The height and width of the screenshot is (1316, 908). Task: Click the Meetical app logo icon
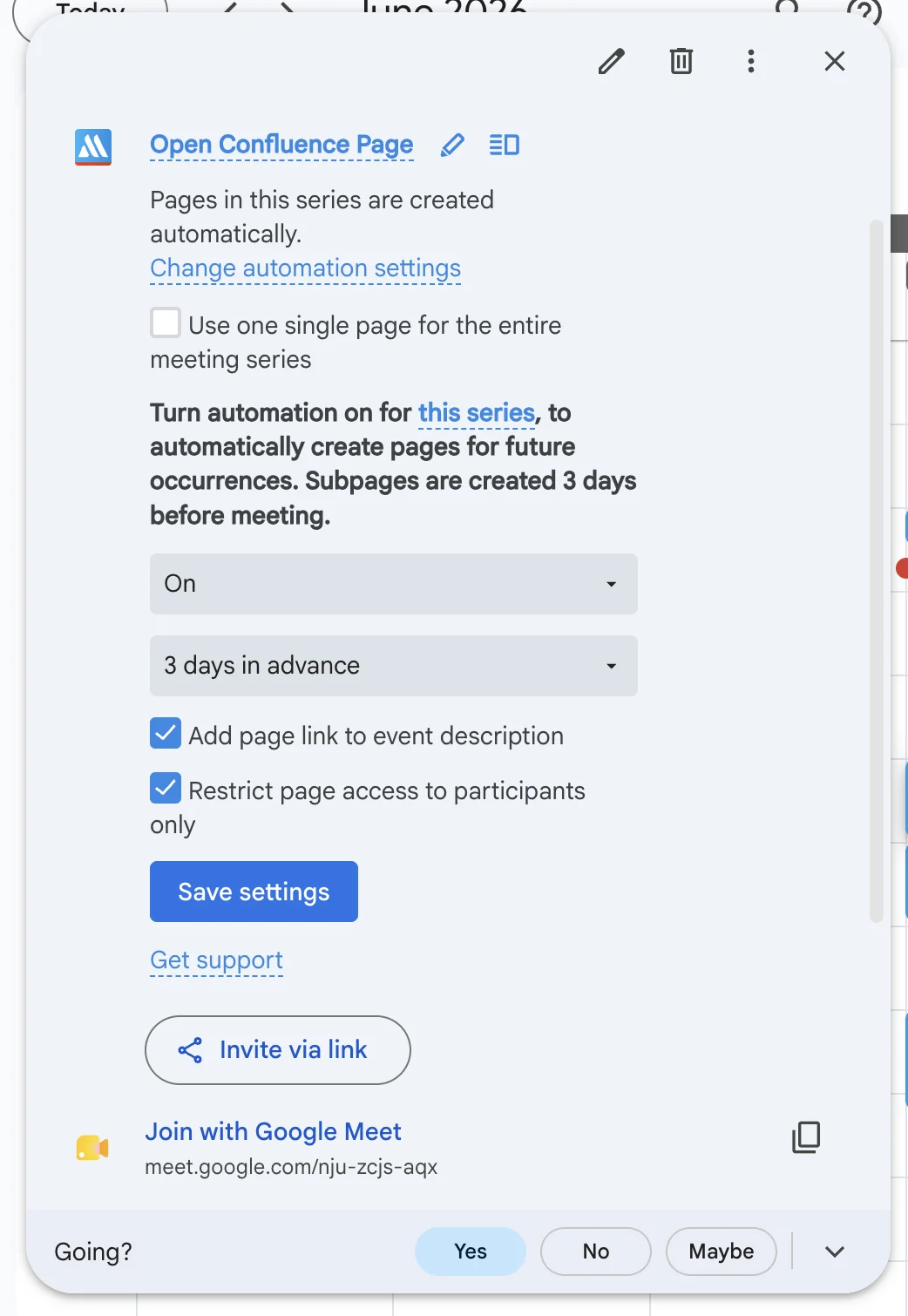tap(92, 147)
